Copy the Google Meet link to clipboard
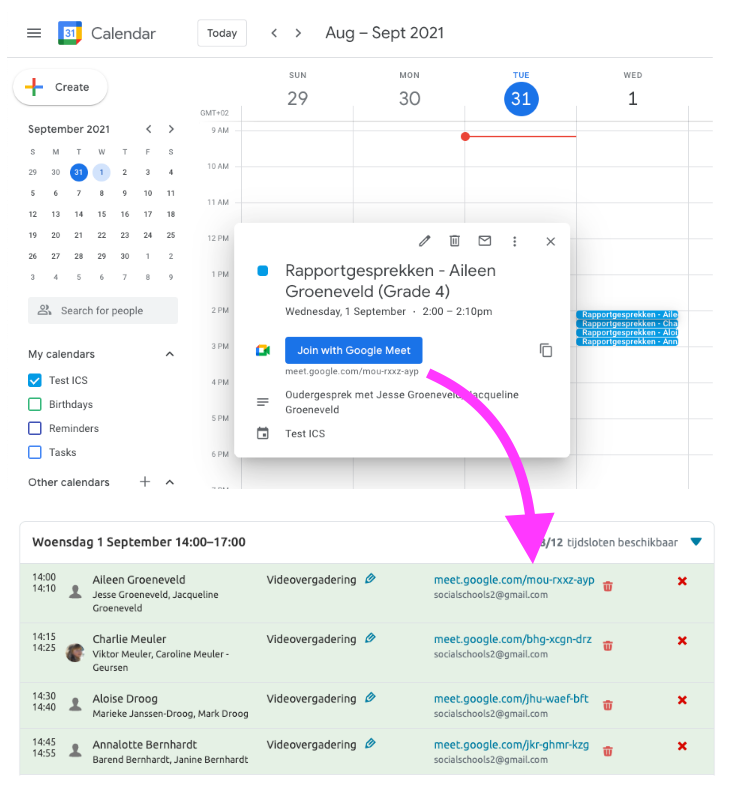Screen dimensions: 732x794 click(x=546, y=350)
